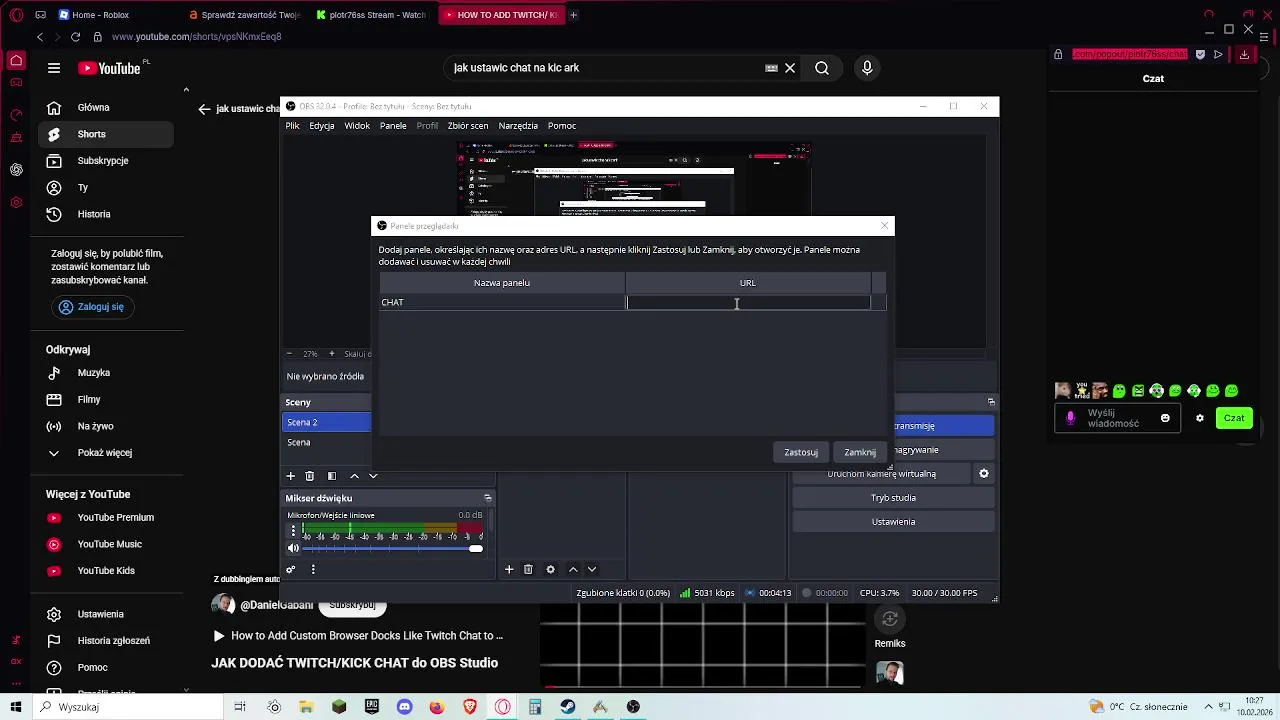1280x720 pixels.
Task: Open scene filters icon in OBS scenes toolbar
Action: click(x=332, y=476)
